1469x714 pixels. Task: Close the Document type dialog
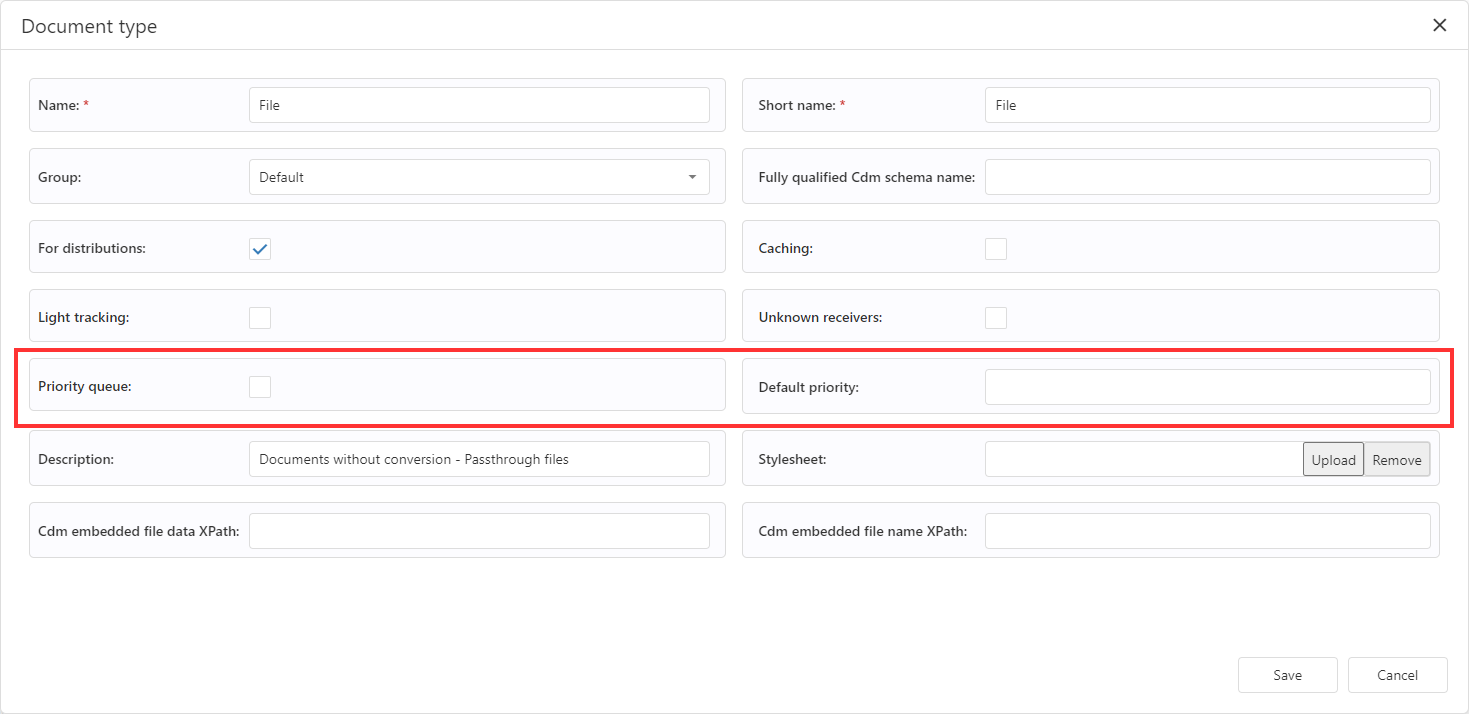click(1439, 26)
